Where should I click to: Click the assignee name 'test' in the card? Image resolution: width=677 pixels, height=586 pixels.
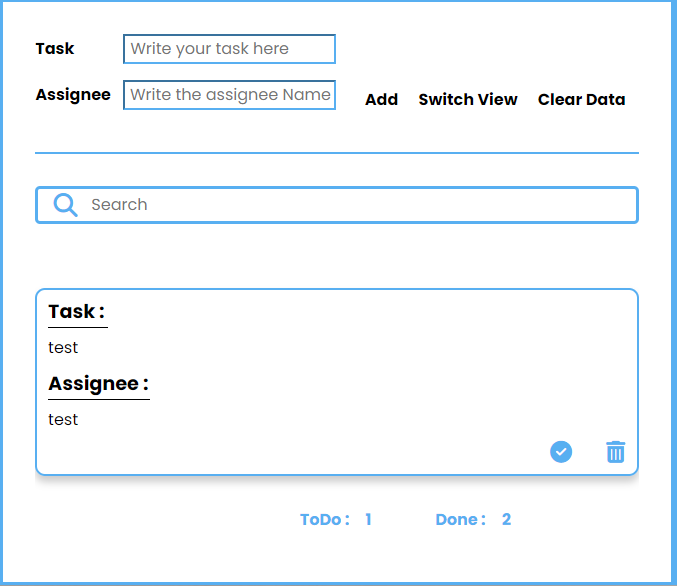pos(63,420)
